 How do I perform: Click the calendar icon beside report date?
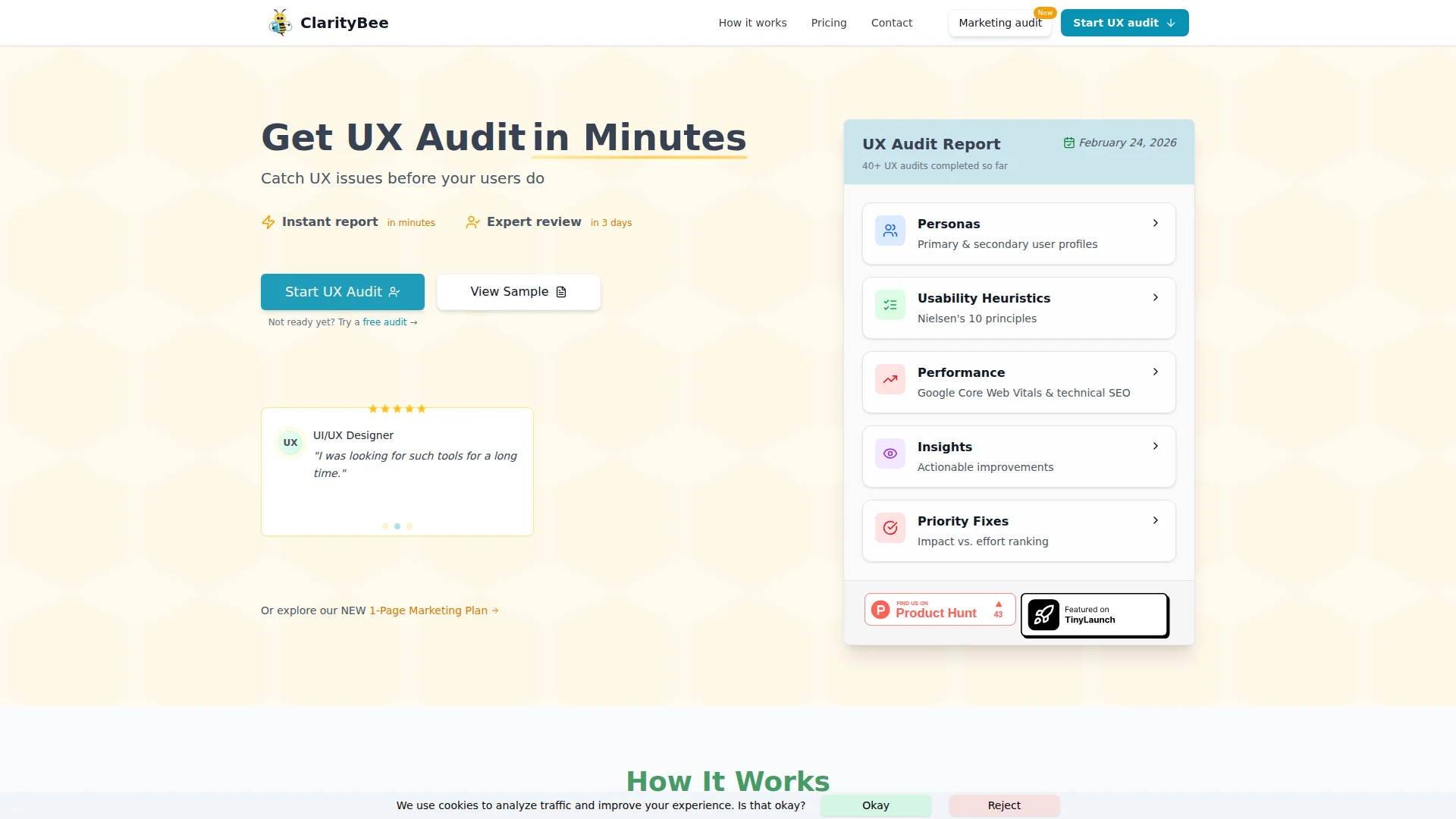(x=1069, y=143)
